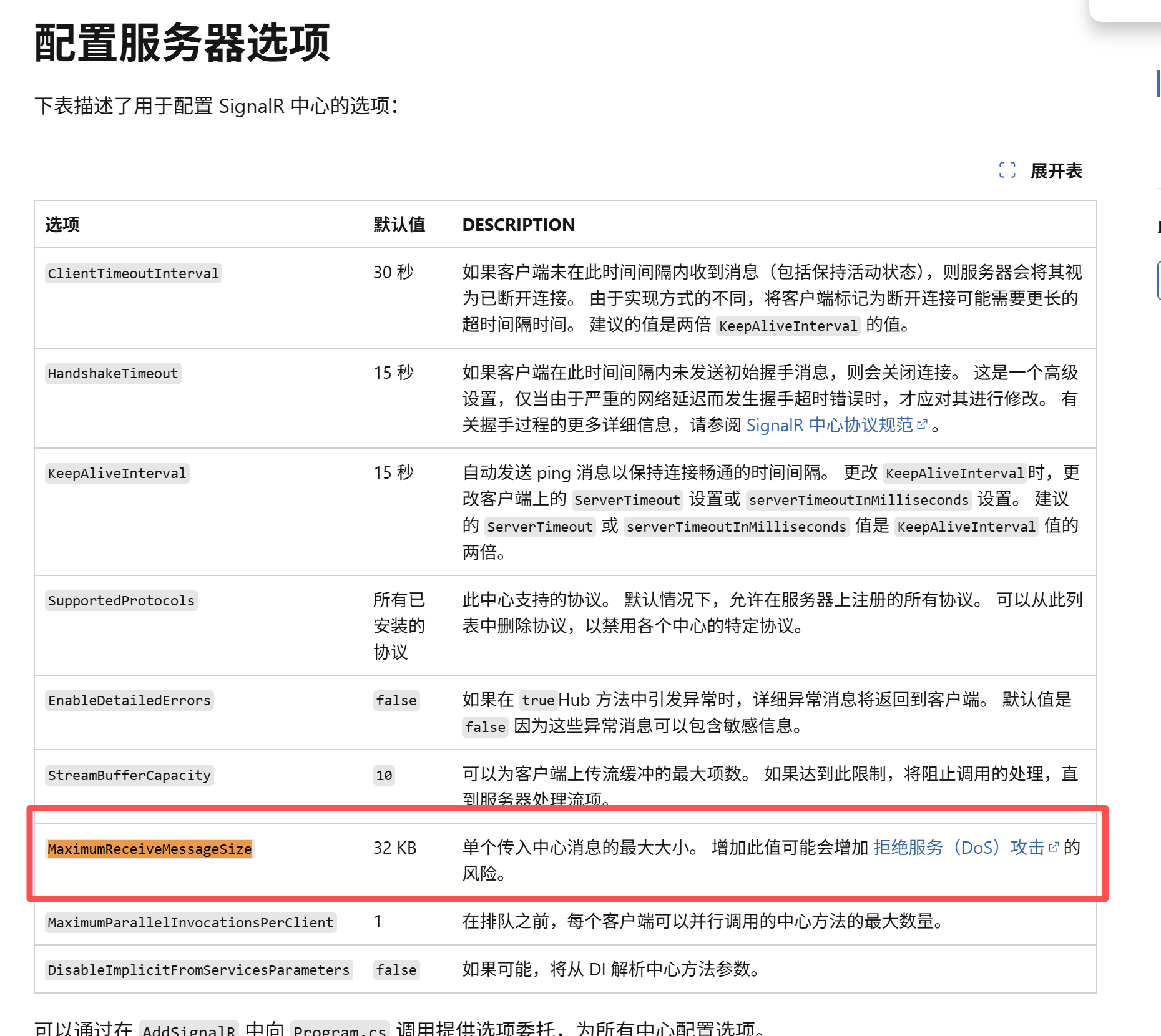The image size is (1161, 1036).
Task: Click the MaximumParallelInvocationsPerClient default value 1
Action: click(x=378, y=921)
